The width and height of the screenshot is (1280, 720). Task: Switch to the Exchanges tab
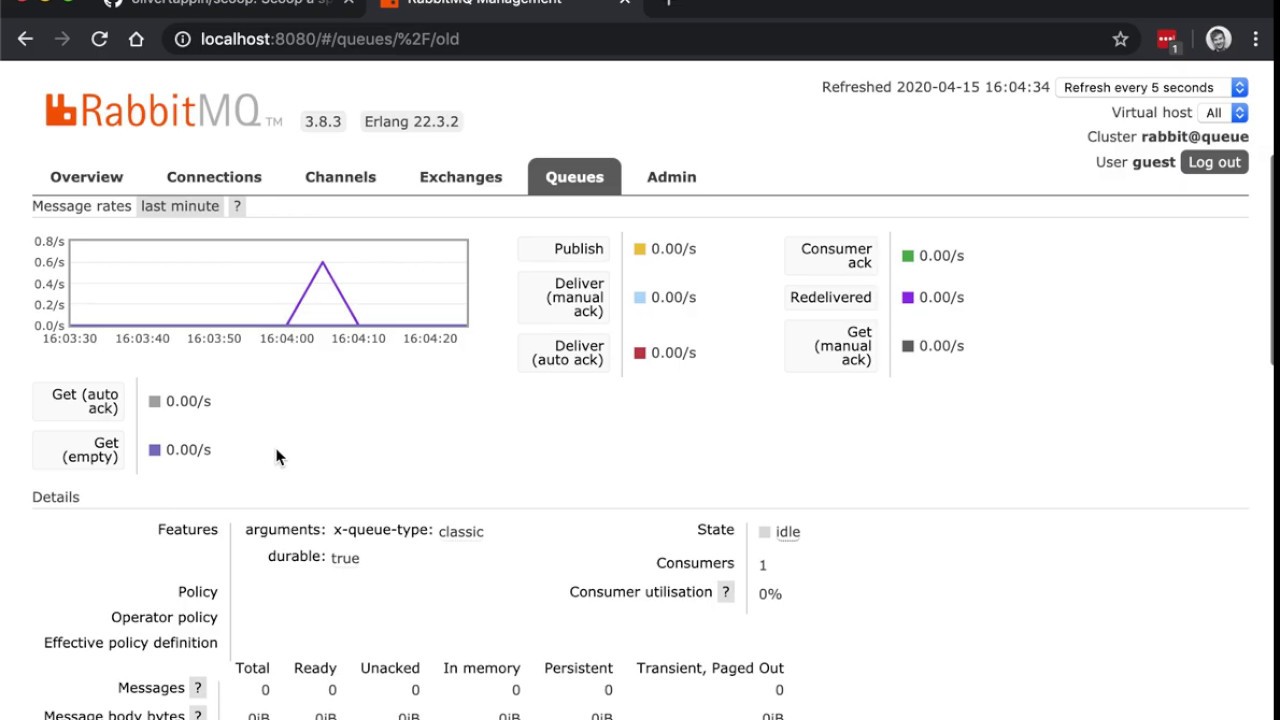point(461,177)
